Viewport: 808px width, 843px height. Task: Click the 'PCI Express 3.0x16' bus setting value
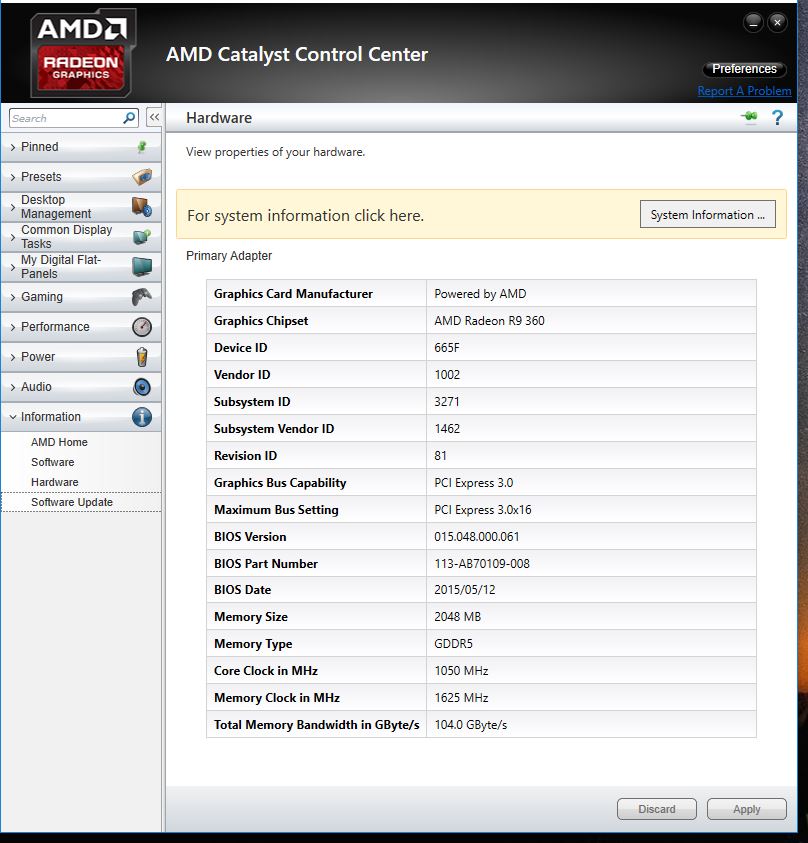click(483, 509)
